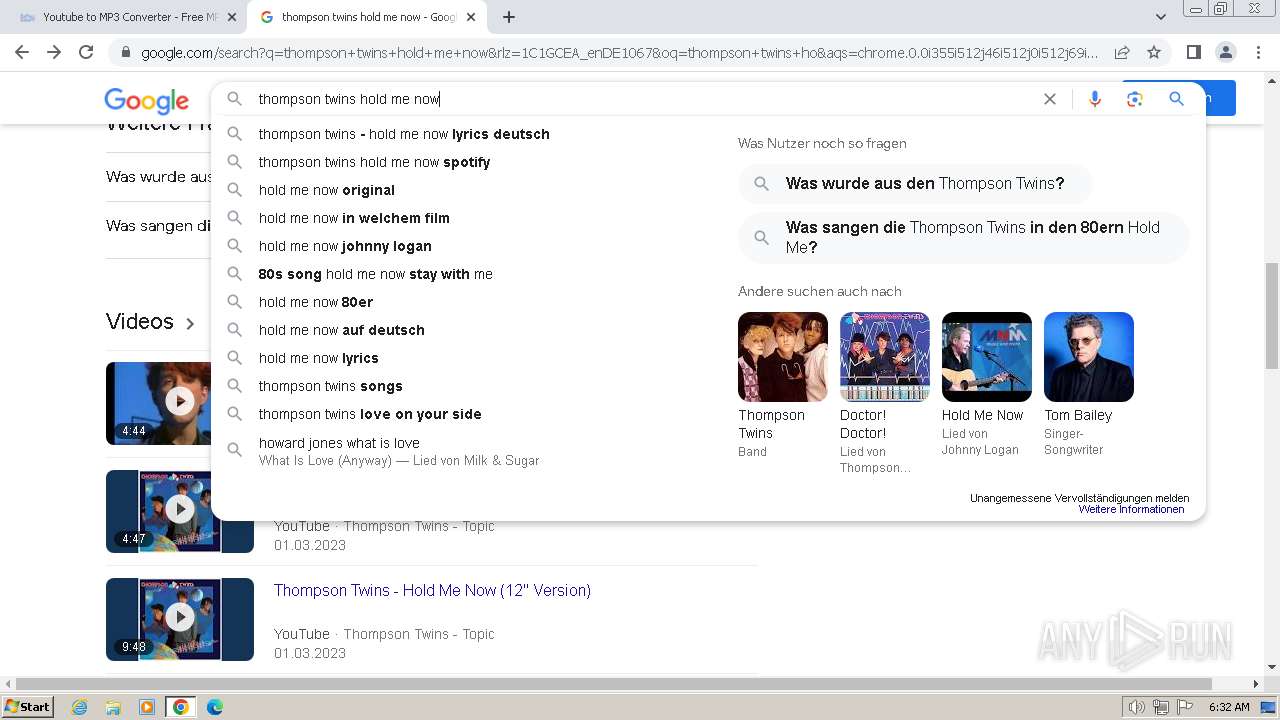Share this page via address bar icon
This screenshot has height=720, width=1280.
[x=1122, y=52]
